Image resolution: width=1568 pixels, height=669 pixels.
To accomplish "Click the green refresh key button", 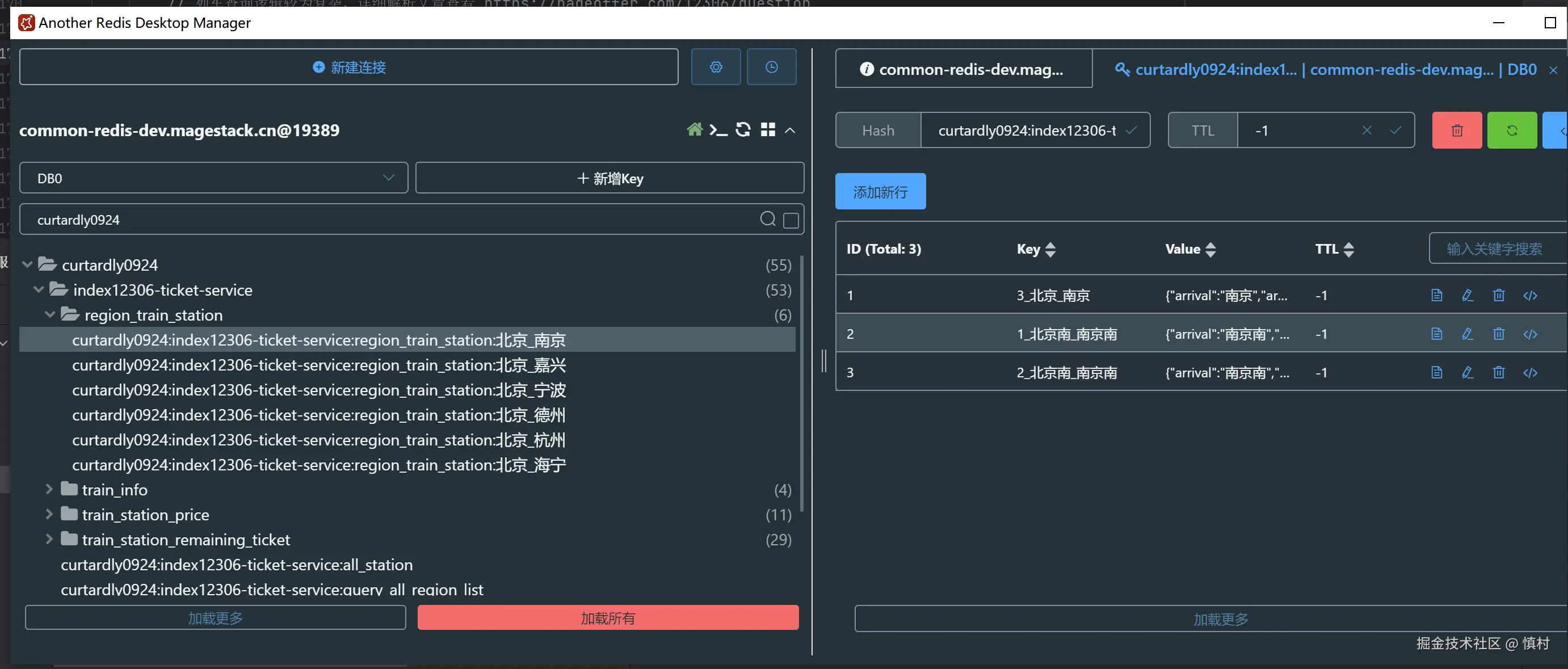I will click(1511, 131).
